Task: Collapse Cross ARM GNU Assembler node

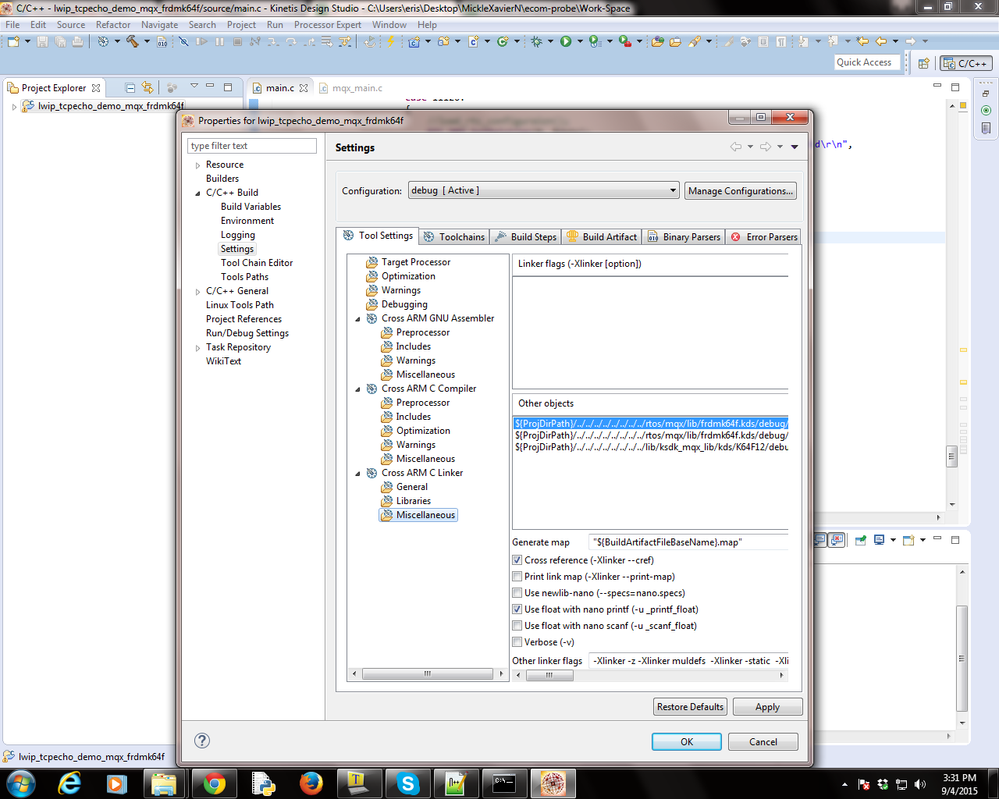Action: 358,319
